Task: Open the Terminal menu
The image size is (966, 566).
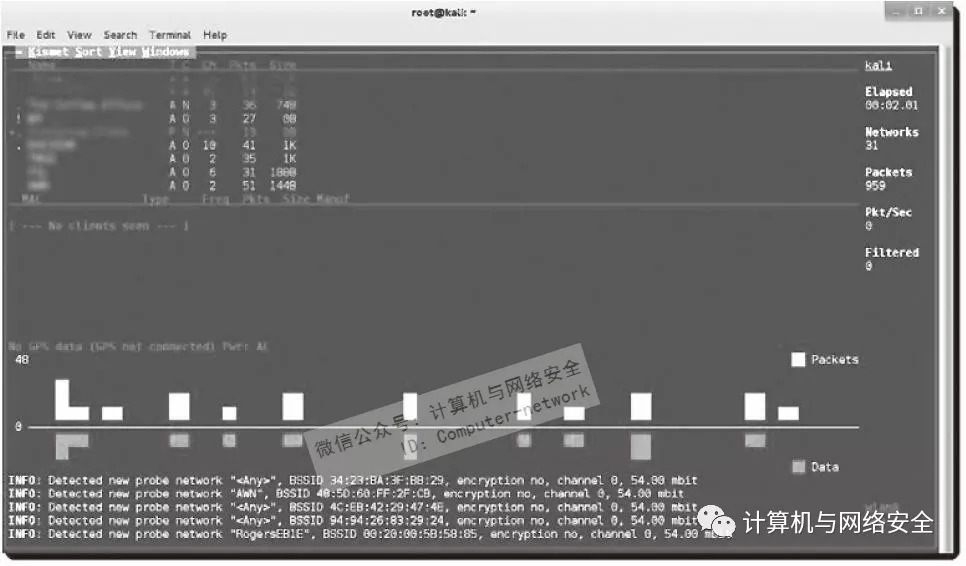Action: point(170,35)
